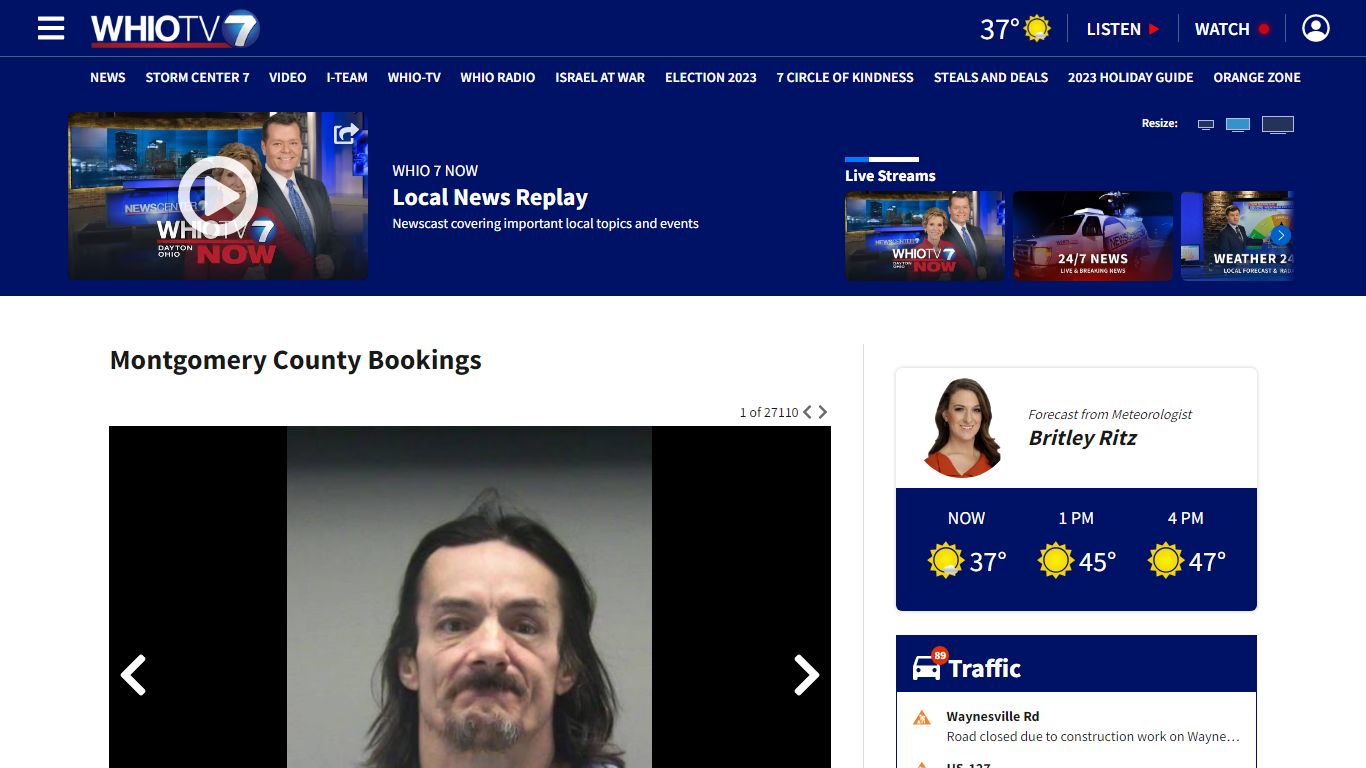The width and height of the screenshot is (1366, 768).
Task: Click the Traffic car icon with badge
Action: [x=928, y=665]
